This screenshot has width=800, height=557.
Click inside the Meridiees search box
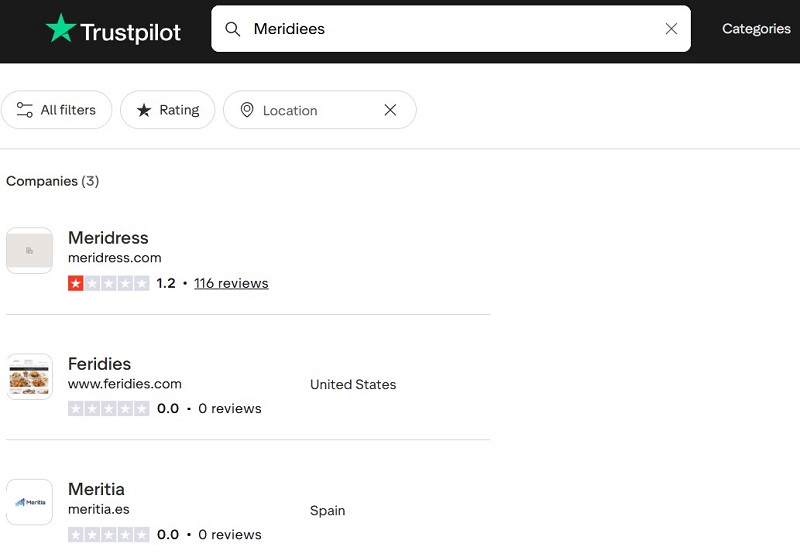pos(451,29)
